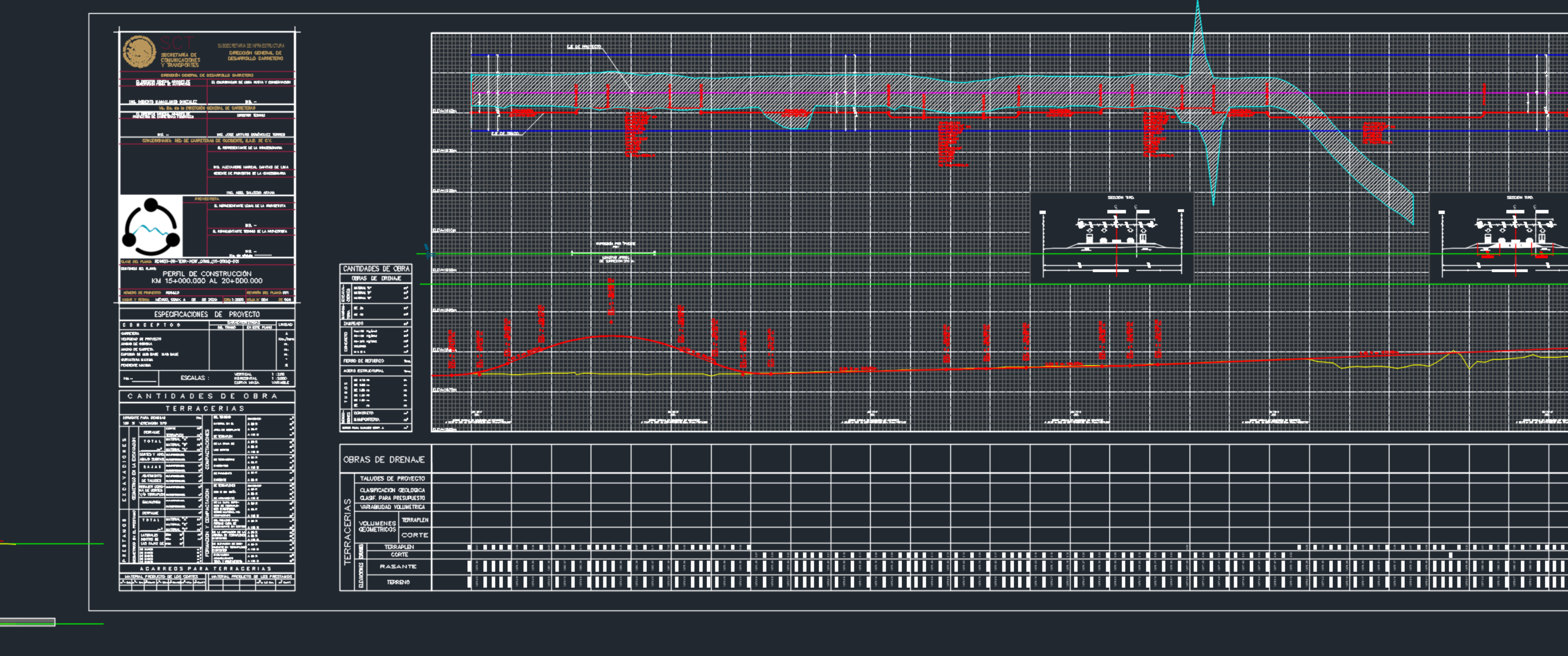Click the Terreno elevations row label
The height and width of the screenshot is (656, 1568).
(x=399, y=582)
